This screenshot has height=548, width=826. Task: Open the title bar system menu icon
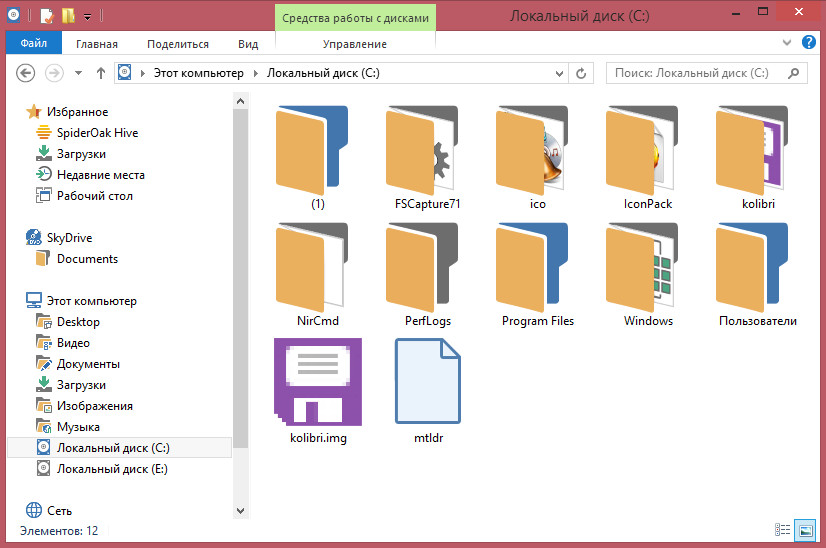point(14,15)
